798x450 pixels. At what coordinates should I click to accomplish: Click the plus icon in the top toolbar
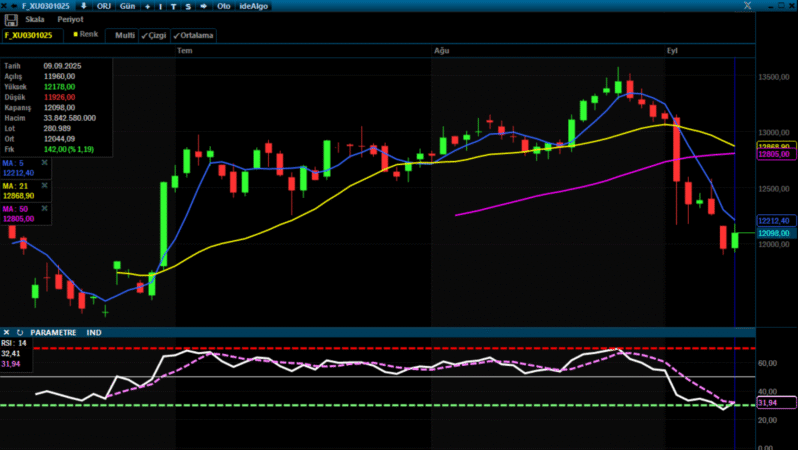point(147,6)
